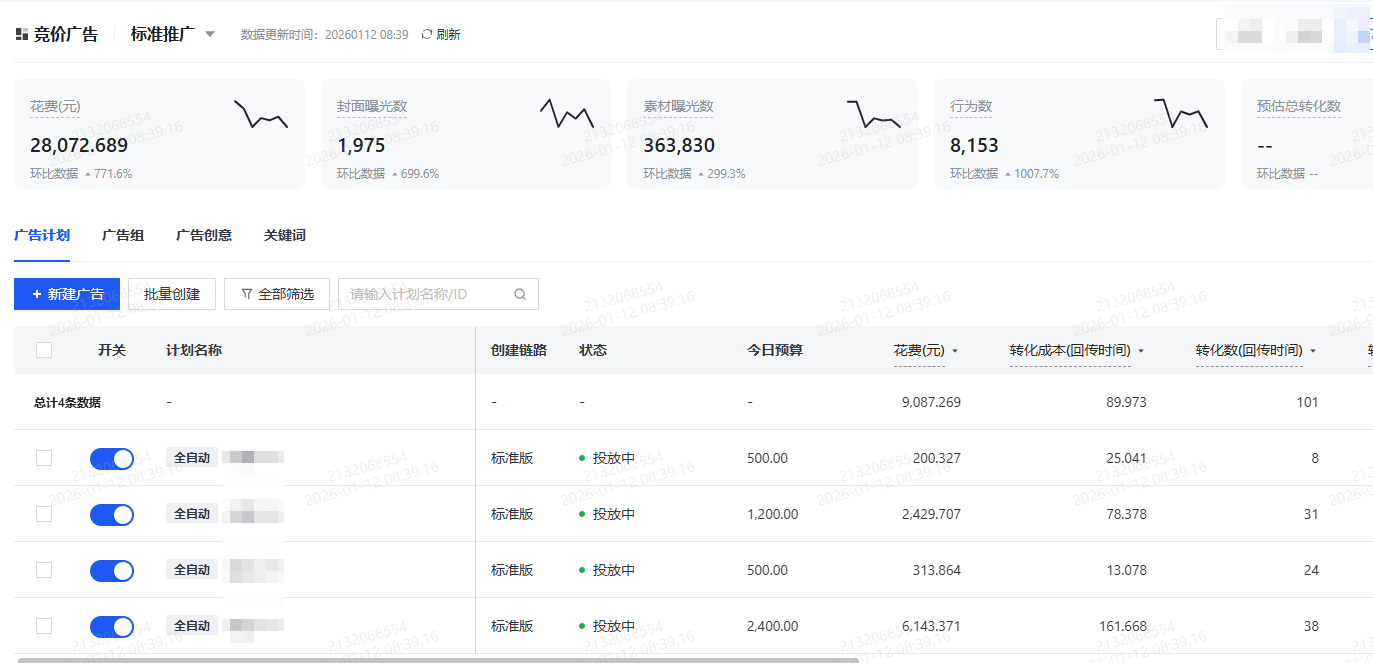The width and height of the screenshot is (1373, 663).
Task: Open the 花费(元) trend sparkline chart
Action: pyautogui.click(x=261, y=114)
